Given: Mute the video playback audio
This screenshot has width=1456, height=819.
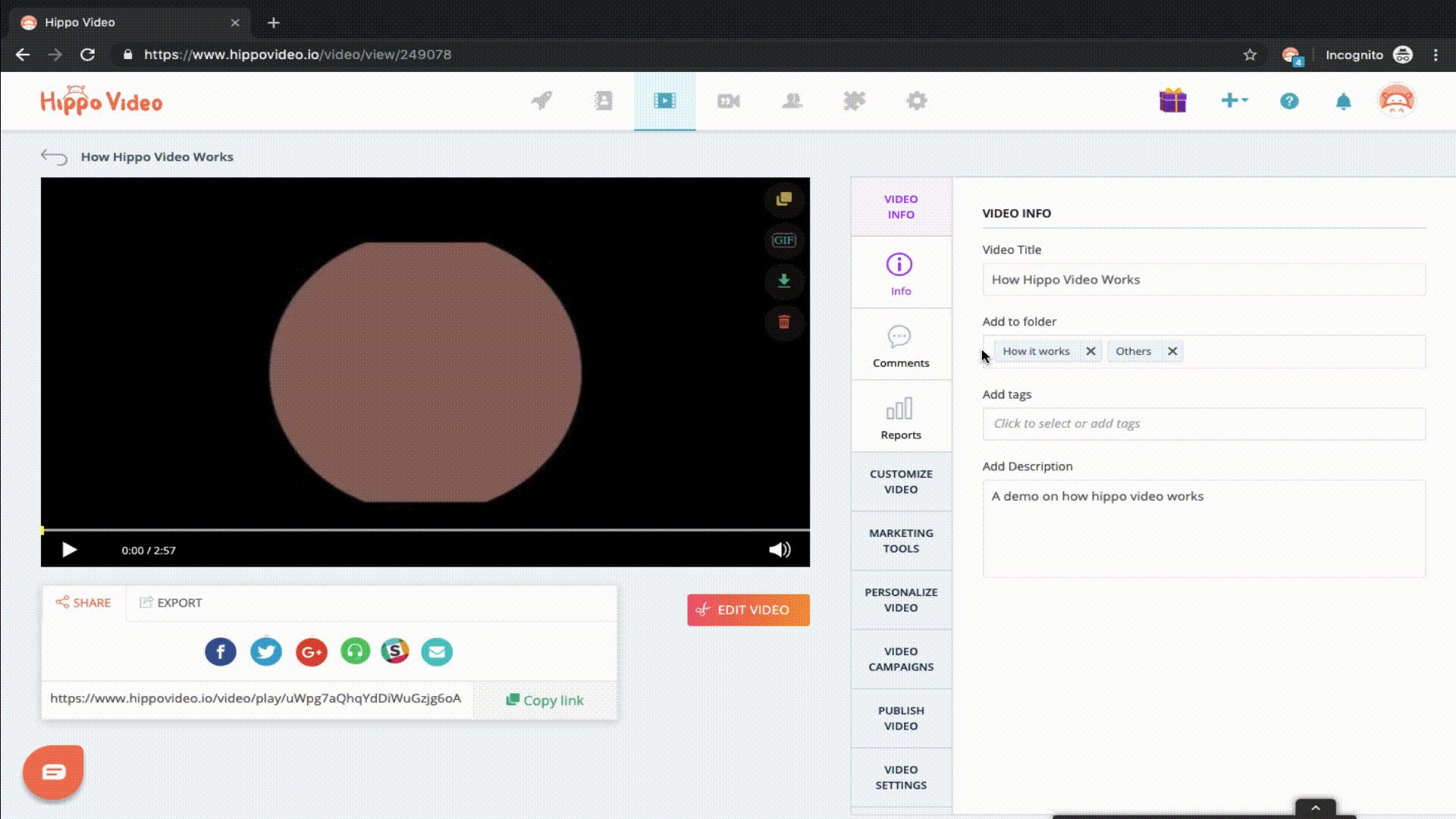Looking at the screenshot, I should coord(780,549).
